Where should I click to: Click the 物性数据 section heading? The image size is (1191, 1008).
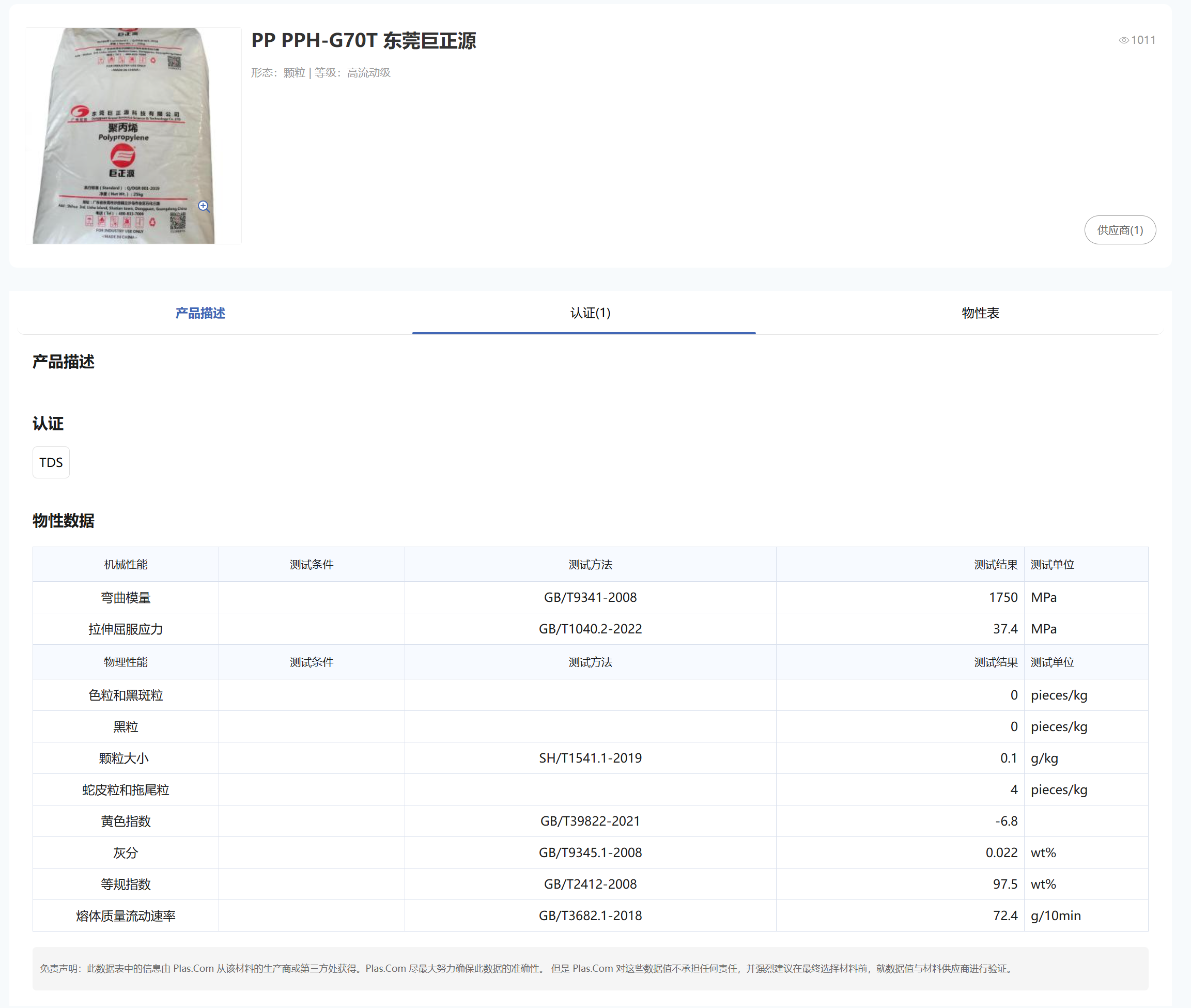pos(64,520)
